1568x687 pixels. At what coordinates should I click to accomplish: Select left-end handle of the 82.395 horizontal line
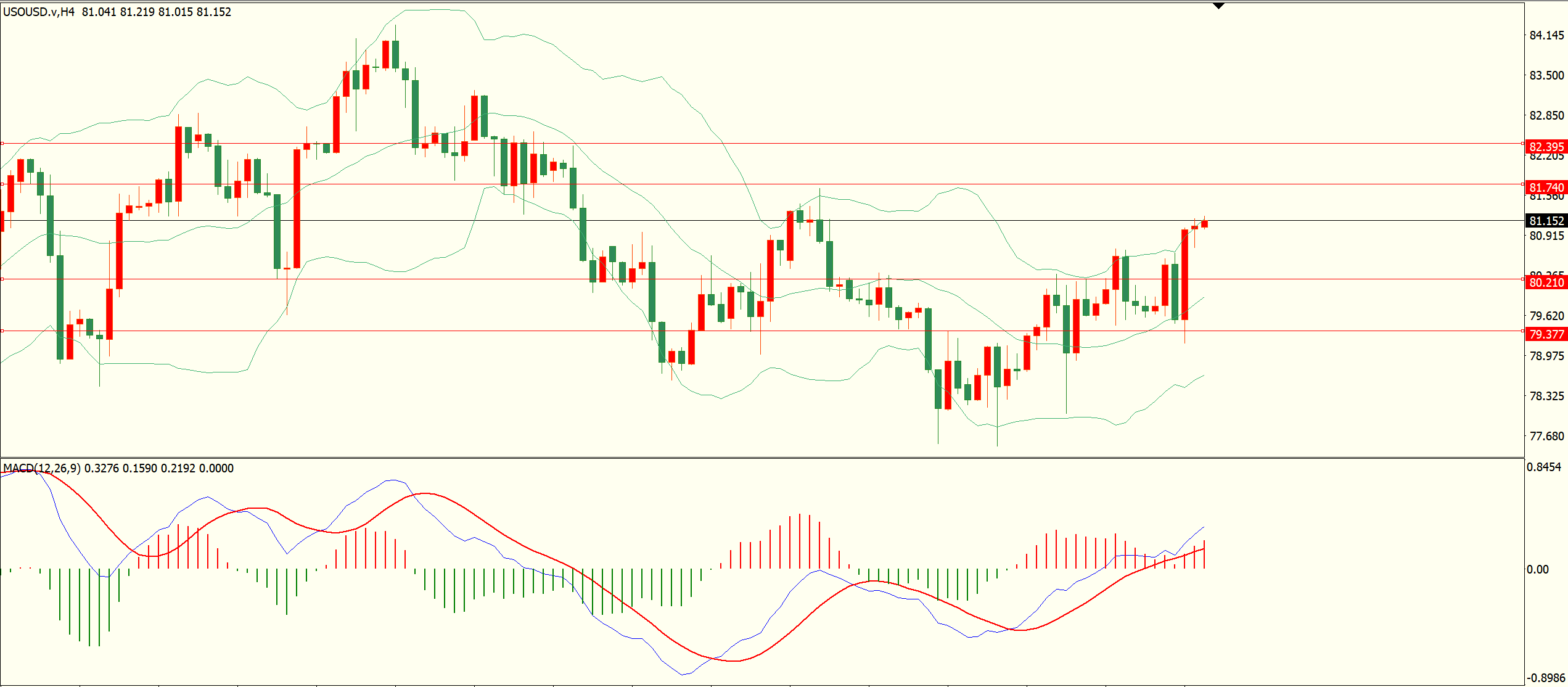coord(2,144)
